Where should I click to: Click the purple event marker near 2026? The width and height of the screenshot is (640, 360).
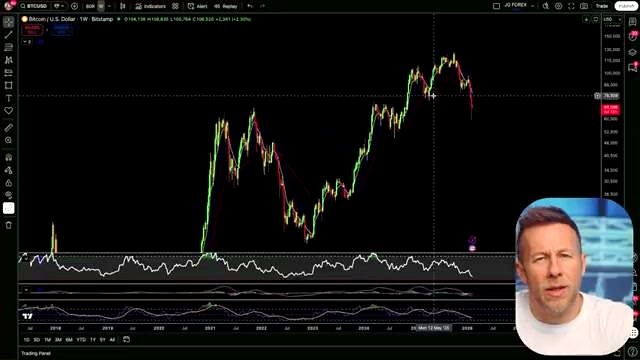[472, 240]
